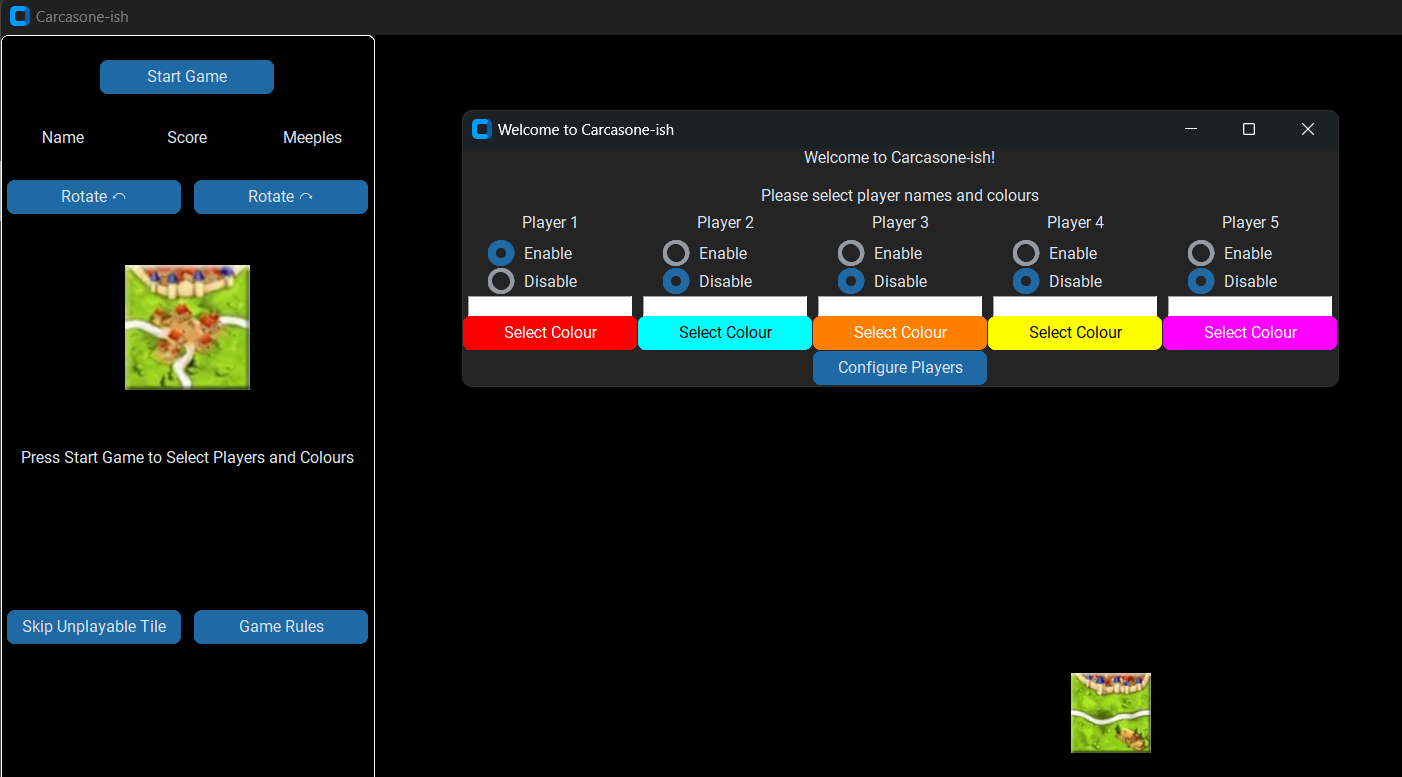Open the Game Rules
The width and height of the screenshot is (1402, 777).
pos(281,627)
